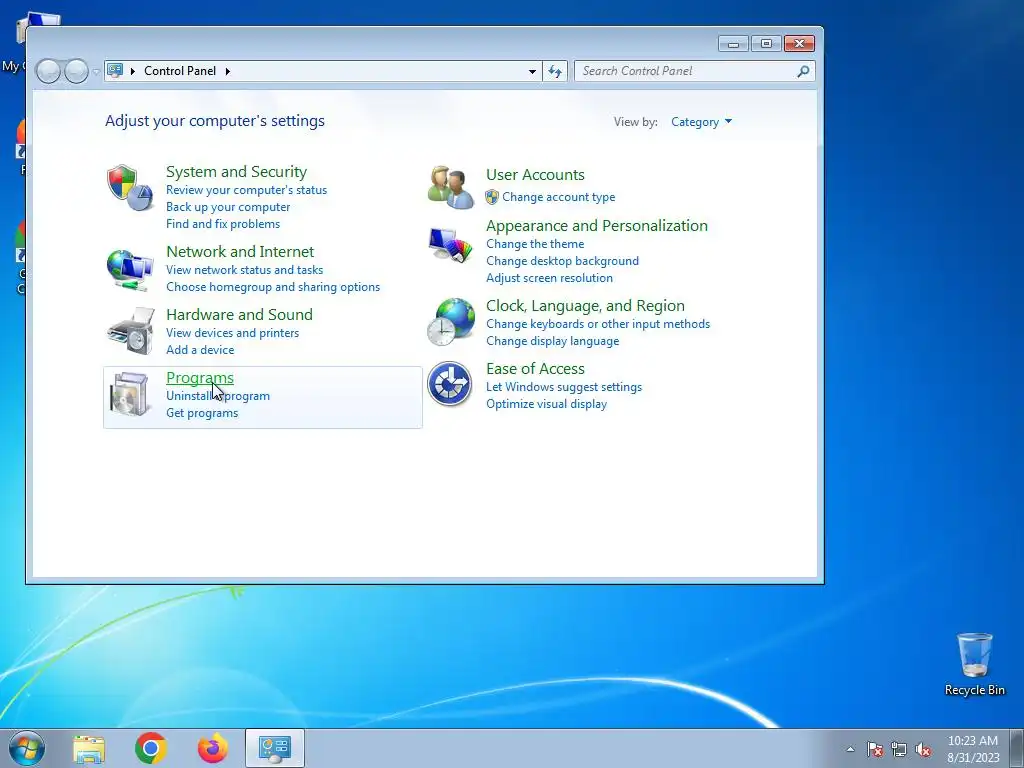Open Review your computer's status
Image resolution: width=1024 pixels, height=768 pixels.
pyautogui.click(x=246, y=190)
